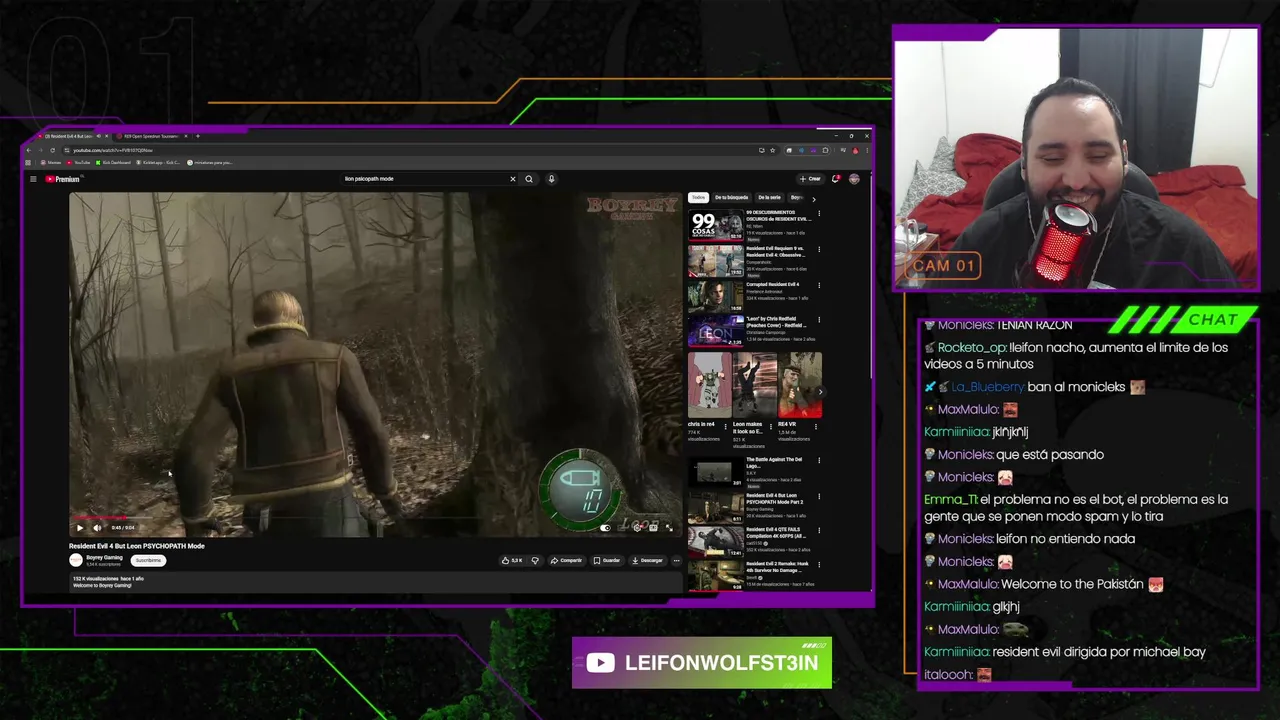The height and width of the screenshot is (720, 1280).
Task: Clear the search box with the X
Action: point(513,179)
